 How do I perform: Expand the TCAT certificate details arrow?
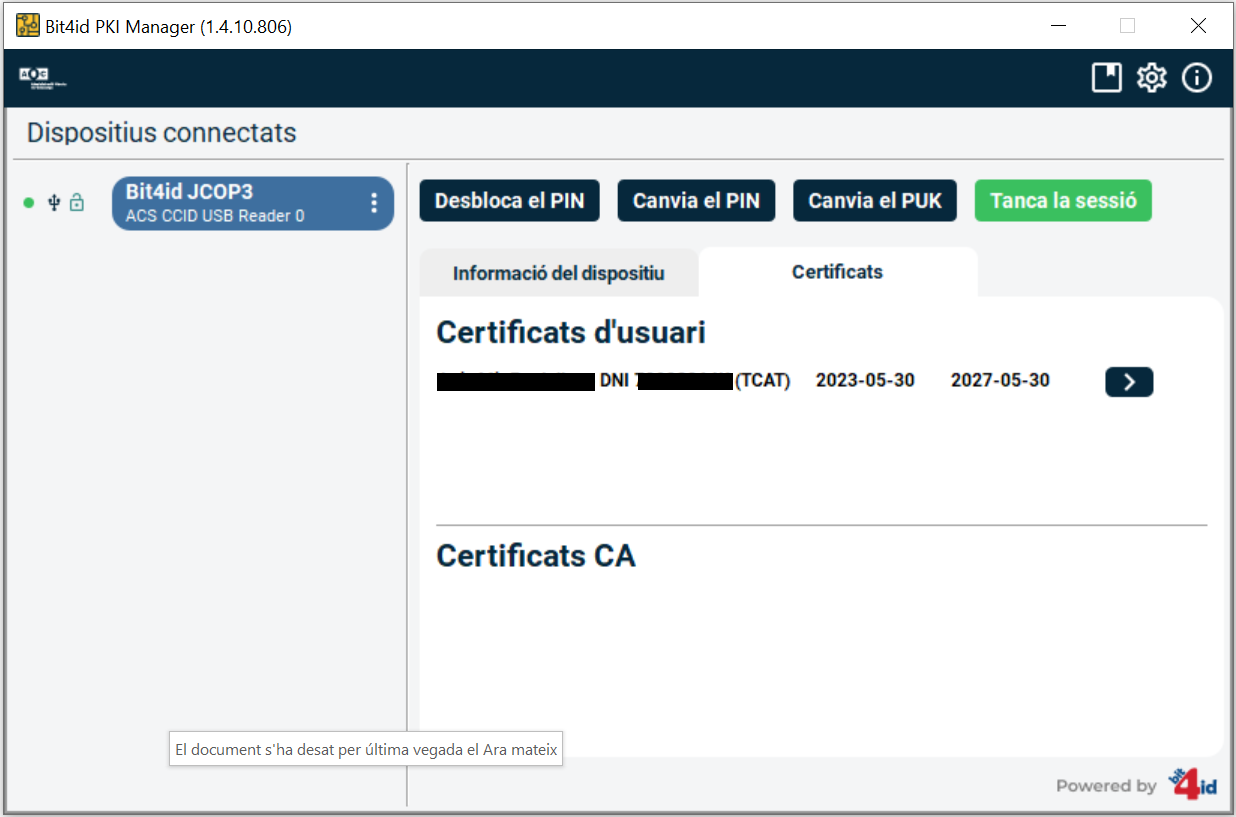(1129, 382)
